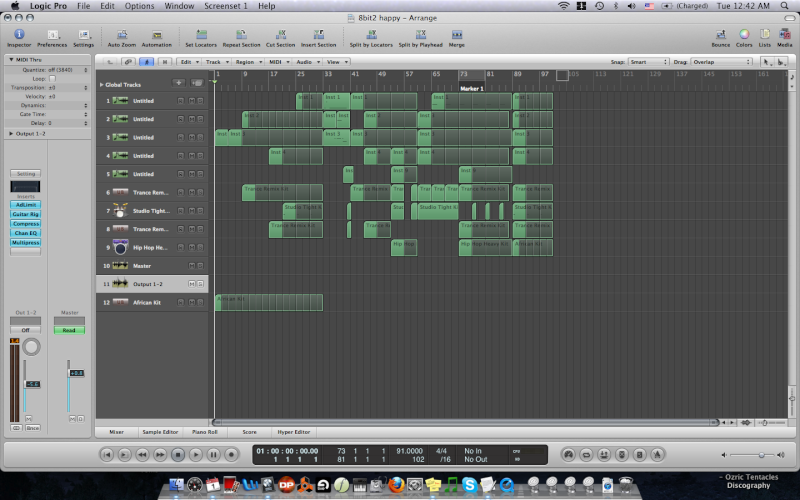The height and width of the screenshot is (500, 800).
Task: Open the Region local menu dropdown
Action: [247, 62]
